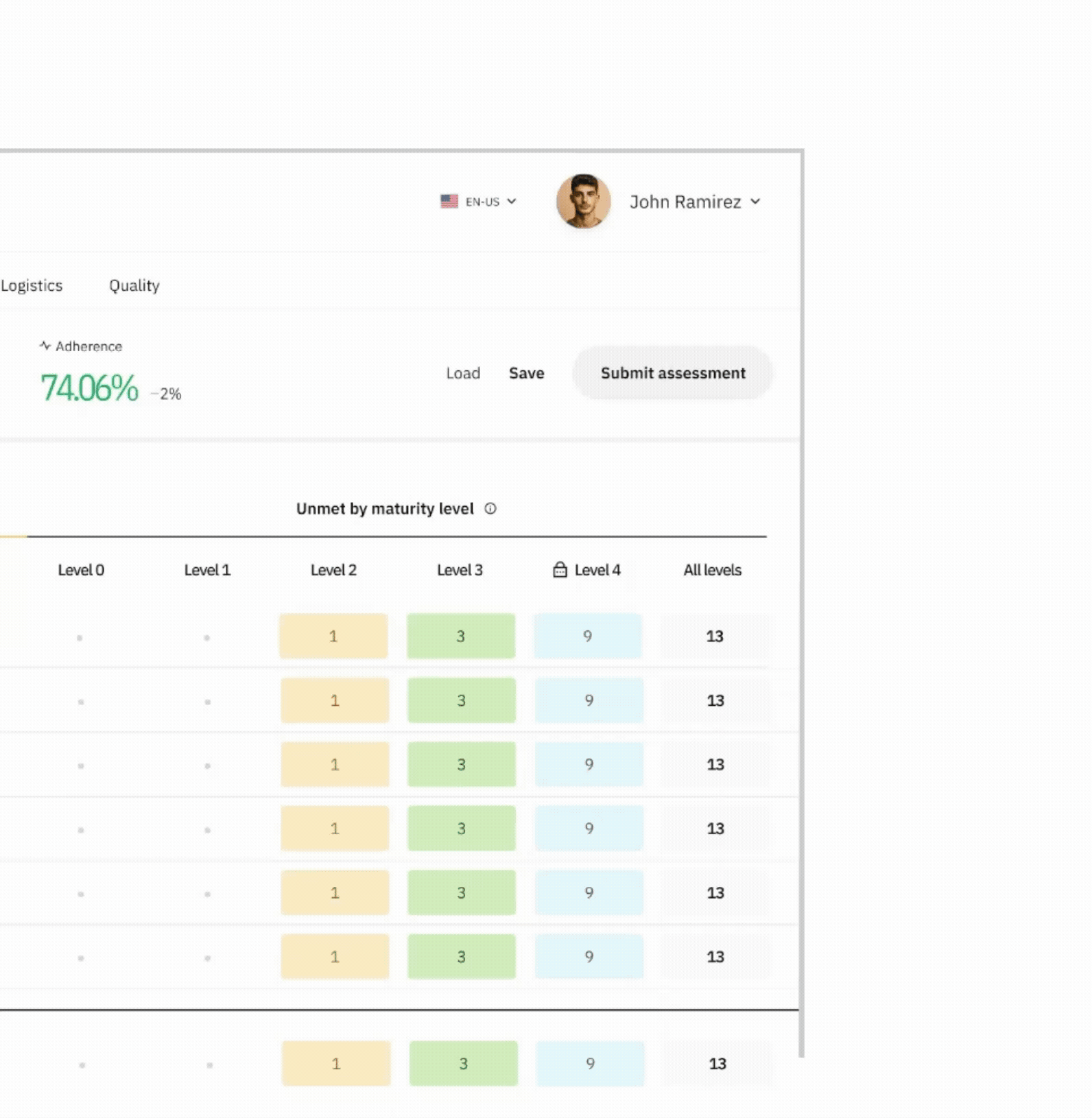Click the info icon beside Unmet by maturity level

pos(490,509)
